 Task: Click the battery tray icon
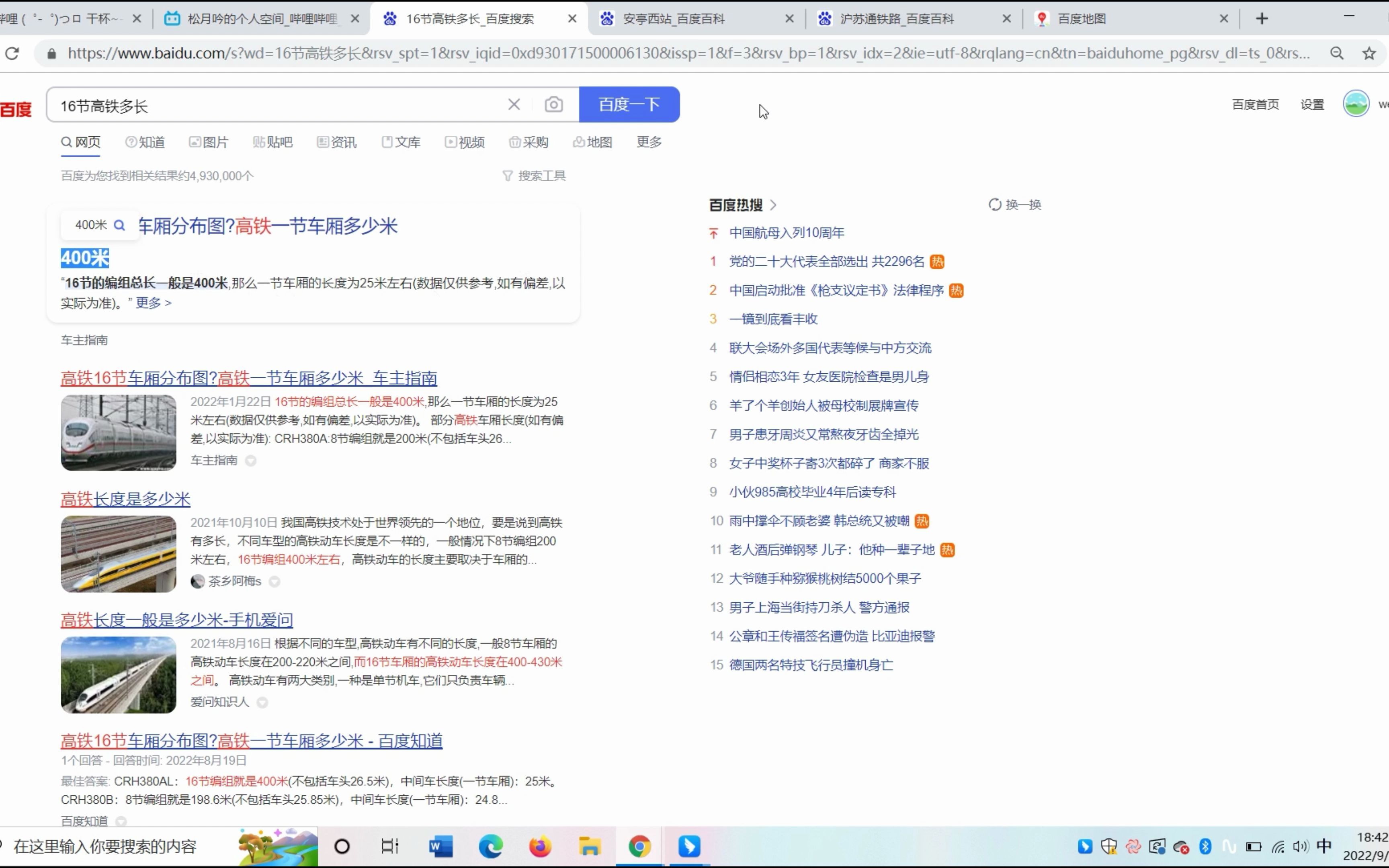coord(1254,847)
